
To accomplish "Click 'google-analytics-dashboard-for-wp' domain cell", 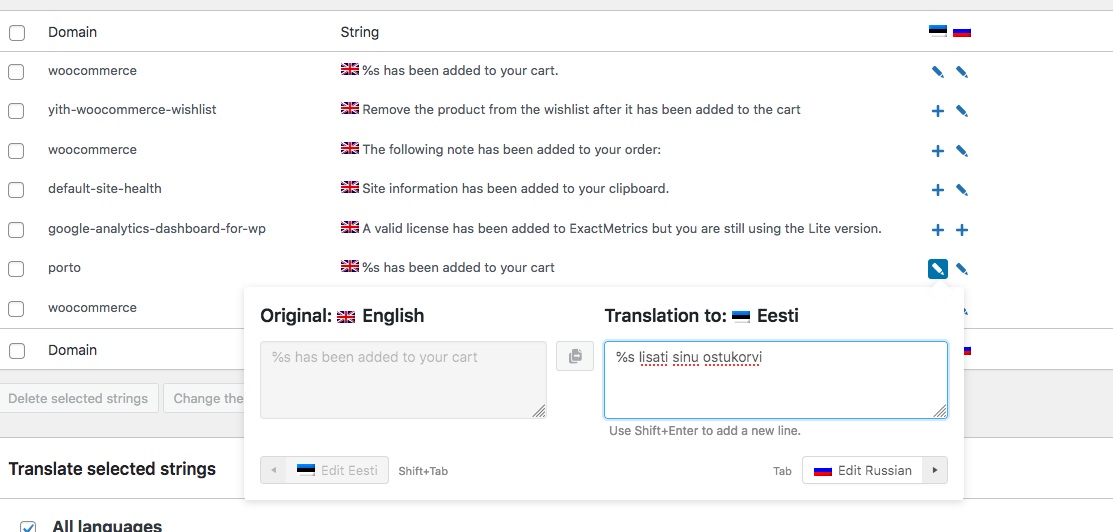I will tap(157, 229).
